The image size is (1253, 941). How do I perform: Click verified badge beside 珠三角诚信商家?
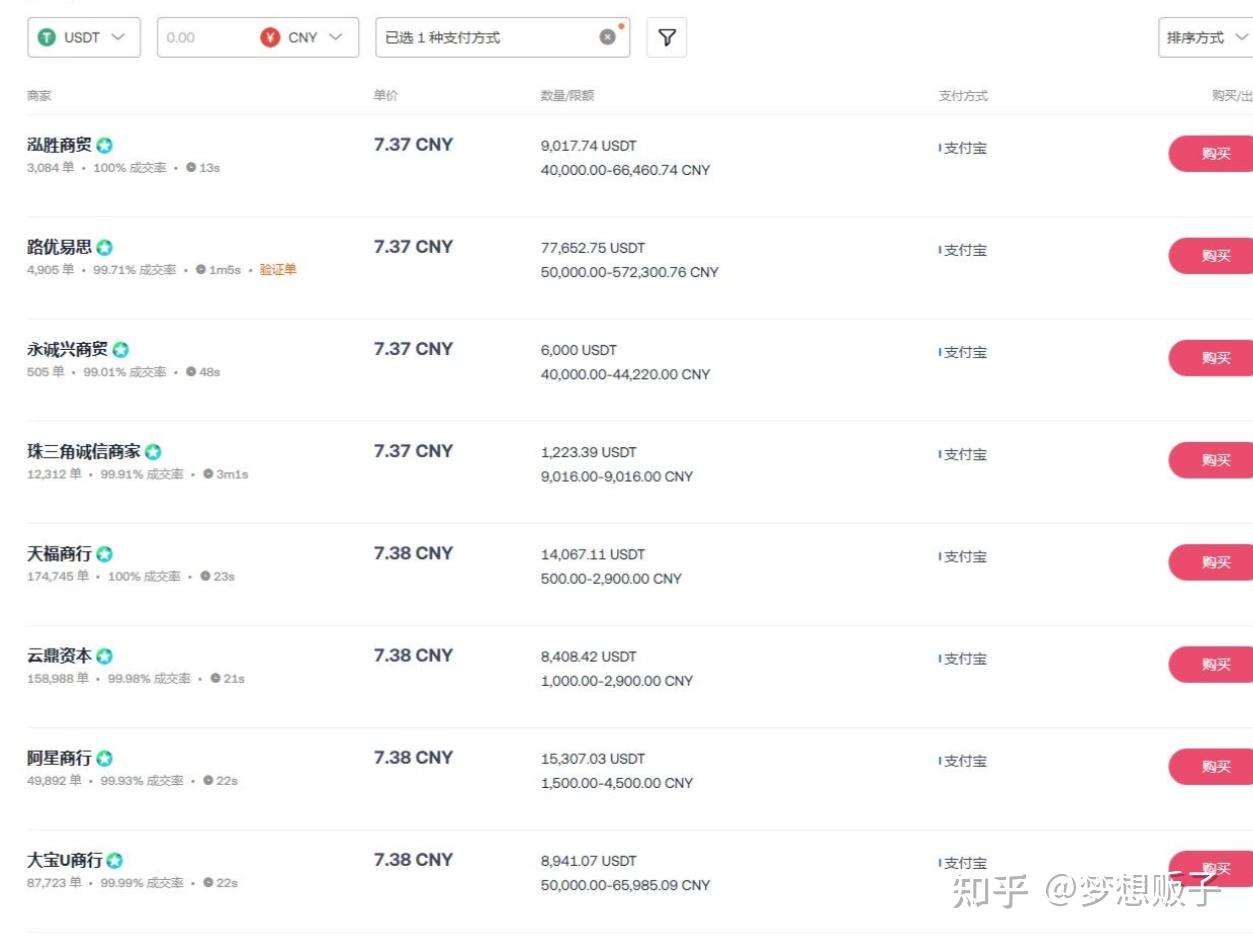point(153,452)
